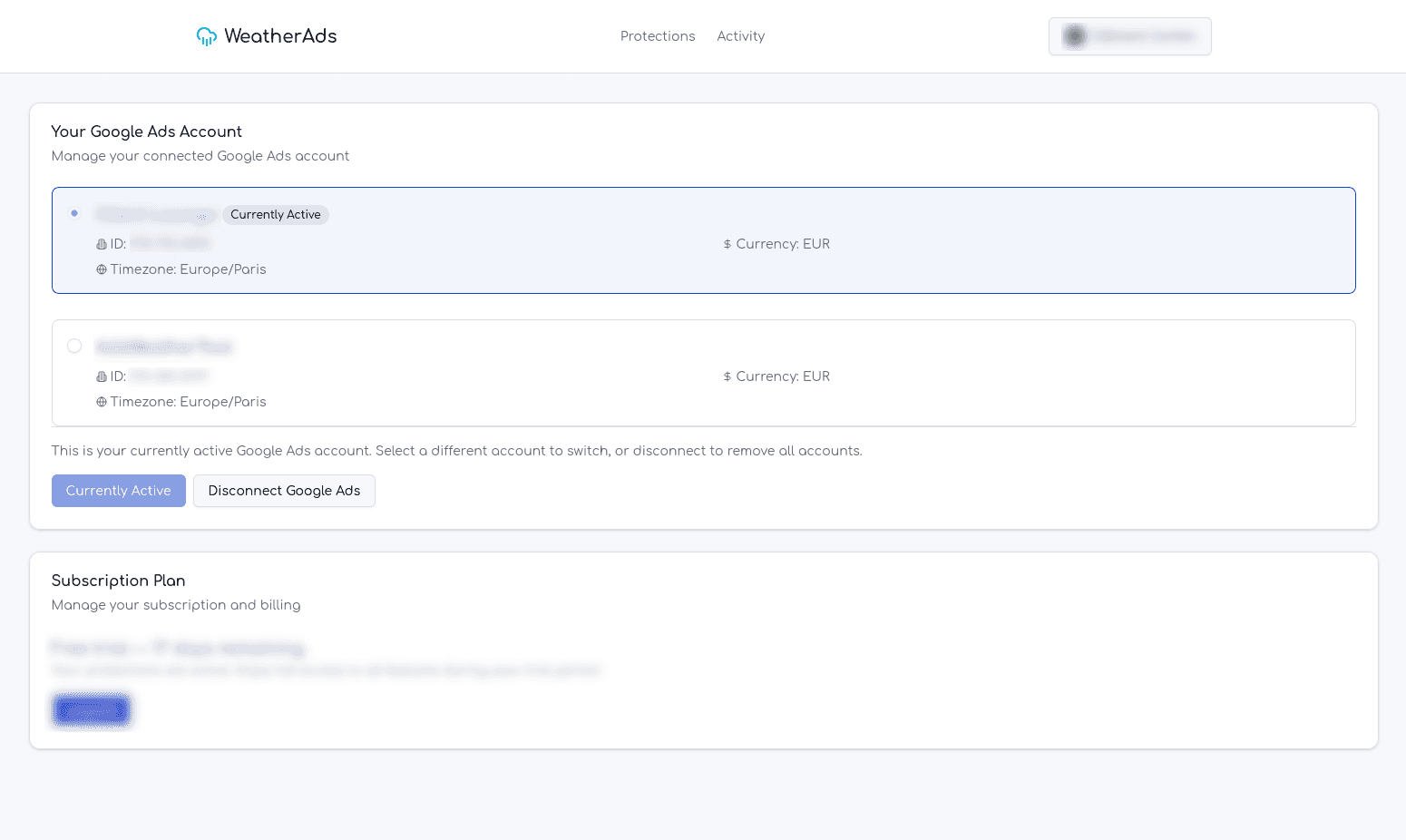Image resolution: width=1406 pixels, height=840 pixels.
Task: Click the Currently Active badge on the first account
Action: [275, 214]
